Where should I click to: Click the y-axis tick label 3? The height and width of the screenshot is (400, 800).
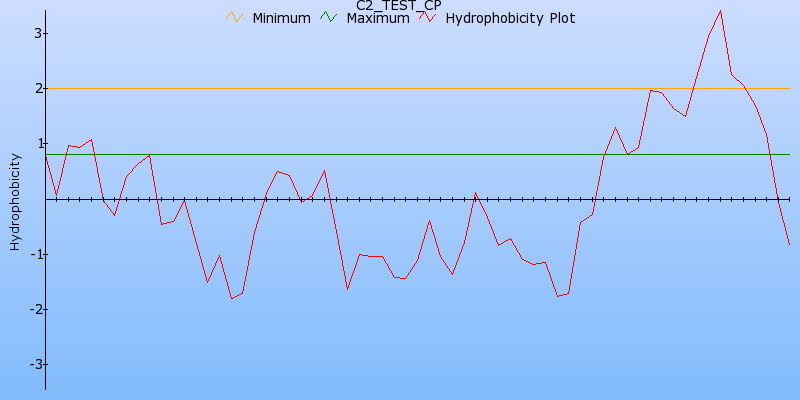[35, 34]
